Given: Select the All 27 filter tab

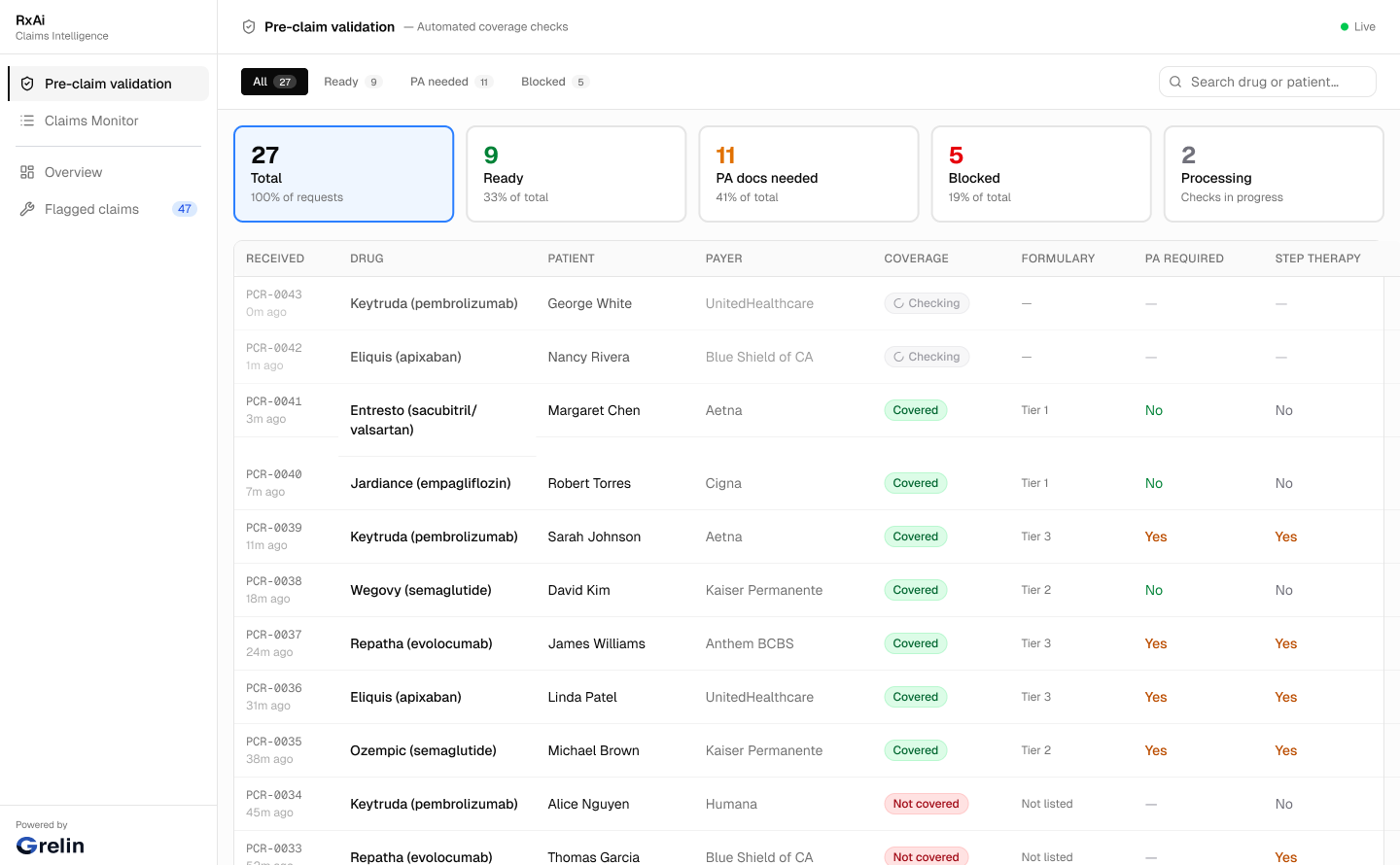Looking at the screenshot, I should [x=274, y=82].
